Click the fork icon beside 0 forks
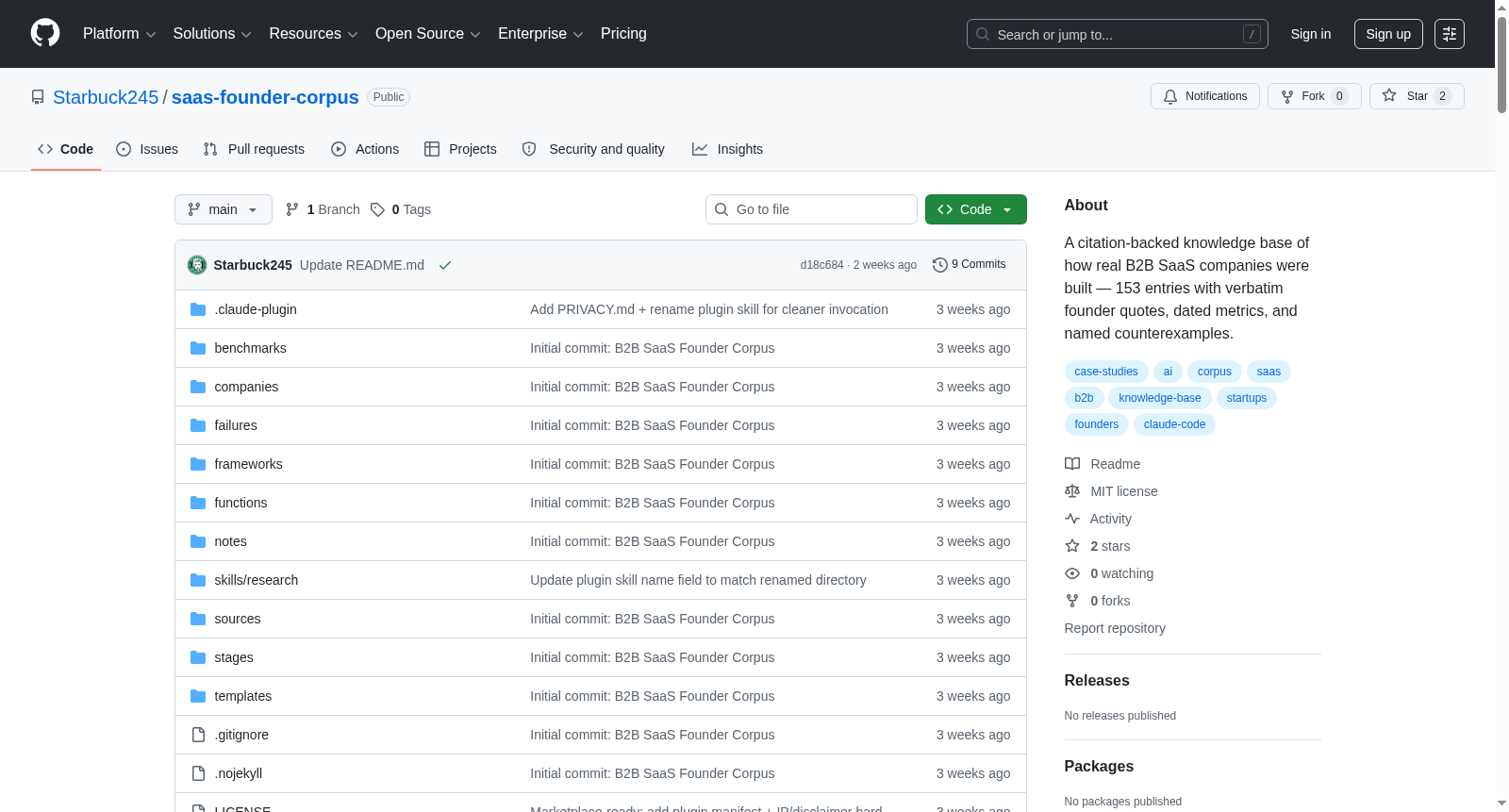 point(1072,601)
